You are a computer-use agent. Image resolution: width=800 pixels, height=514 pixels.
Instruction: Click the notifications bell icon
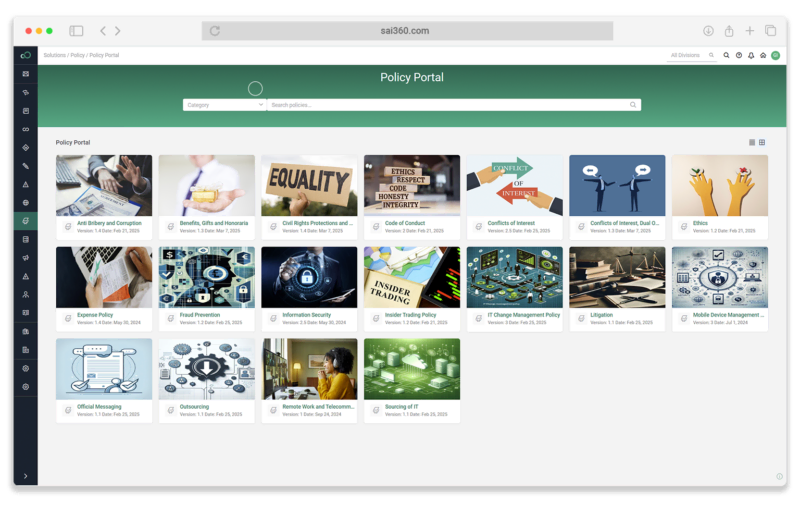coord(751,56)
